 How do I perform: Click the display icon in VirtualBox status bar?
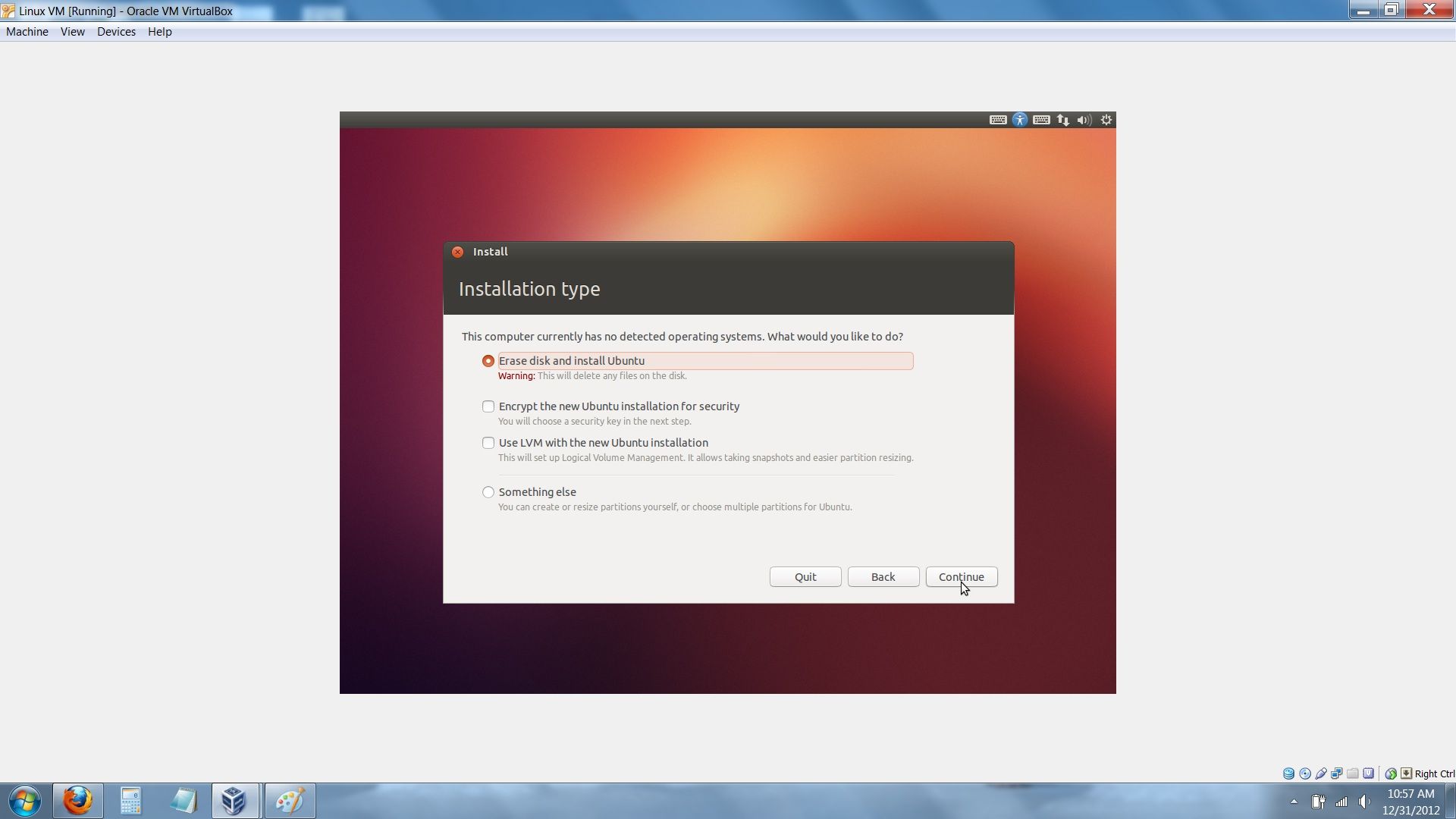(1337, 773)
